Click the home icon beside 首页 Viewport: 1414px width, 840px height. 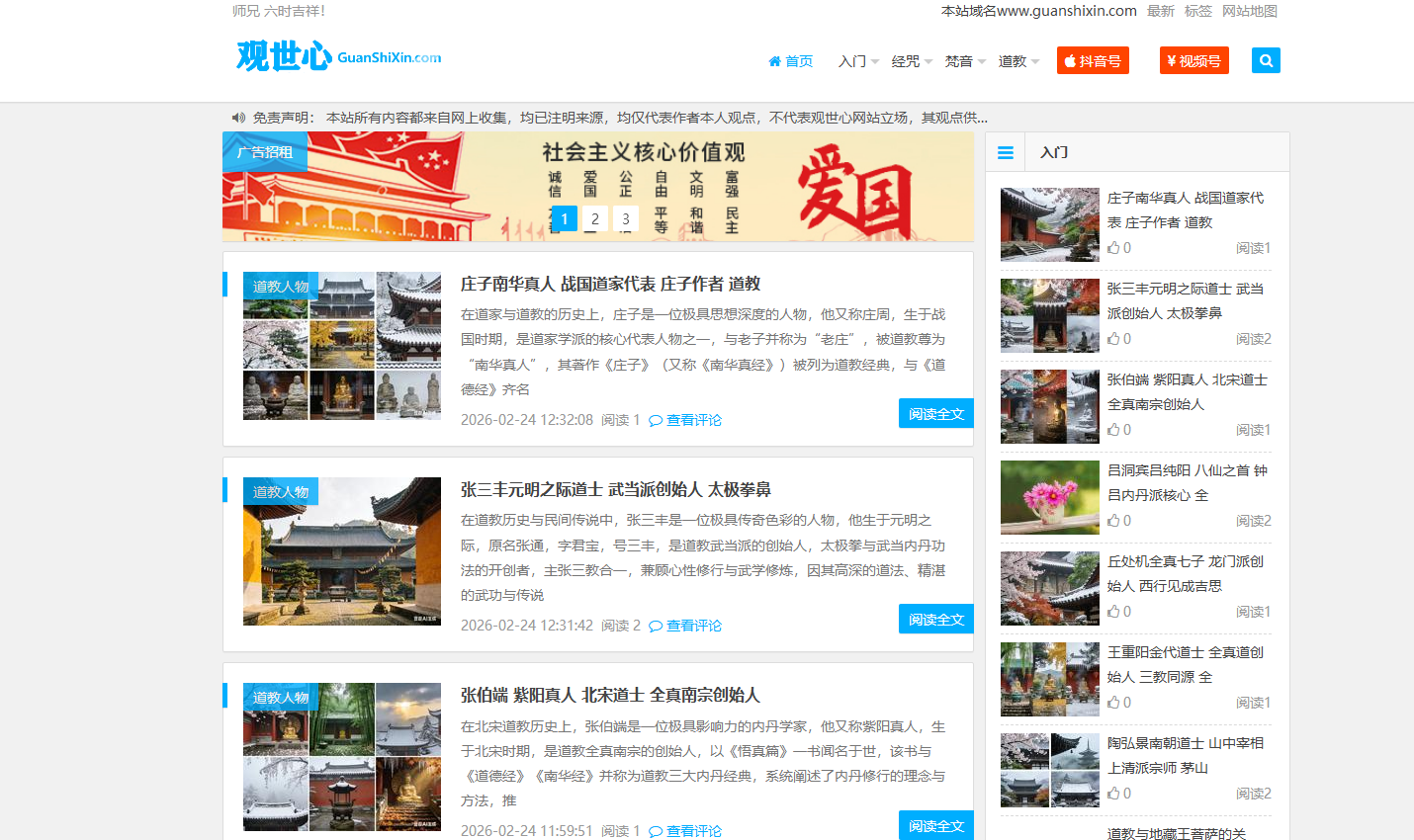click(x=774, y=61)
